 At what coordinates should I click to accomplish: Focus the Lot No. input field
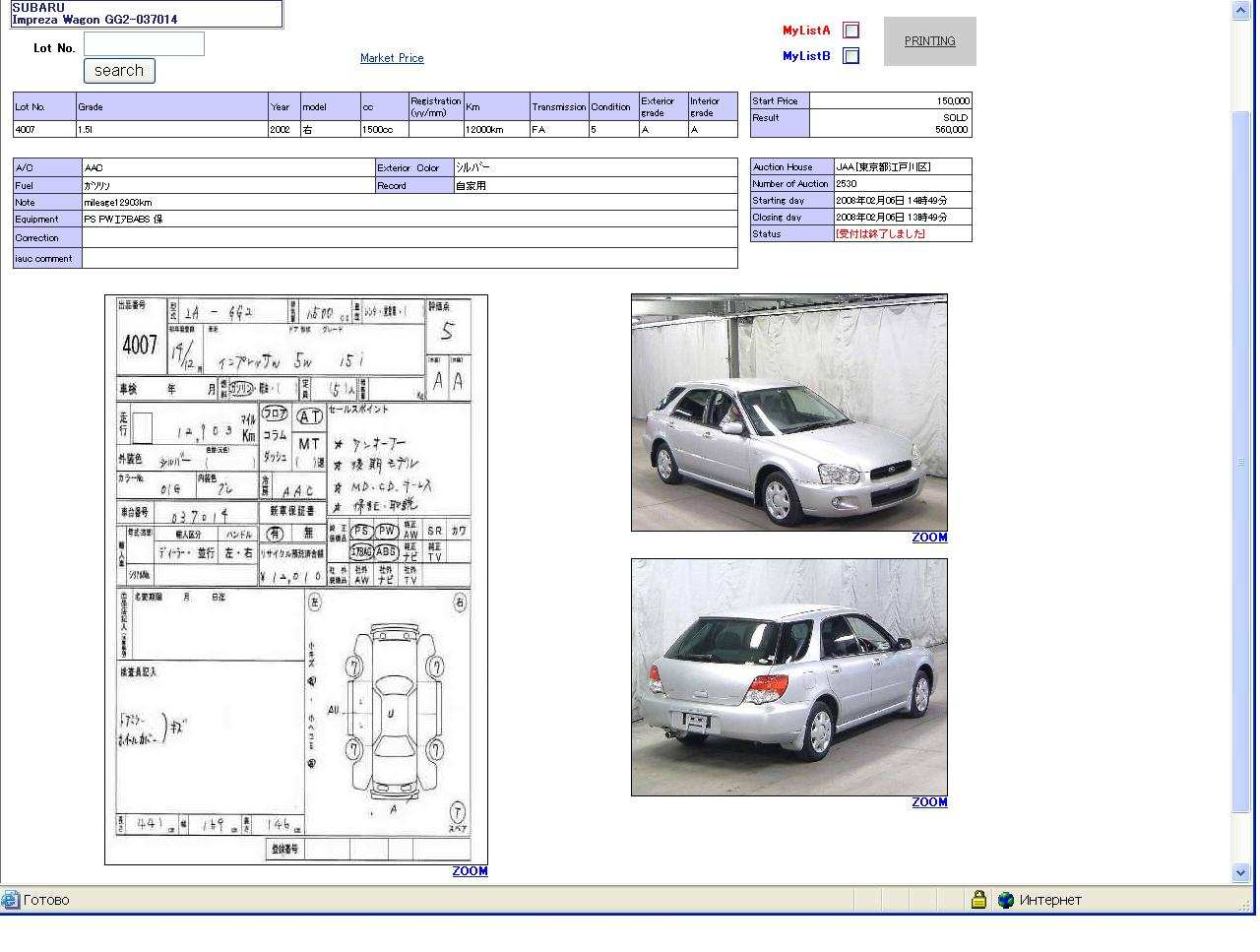pos(144,43)
